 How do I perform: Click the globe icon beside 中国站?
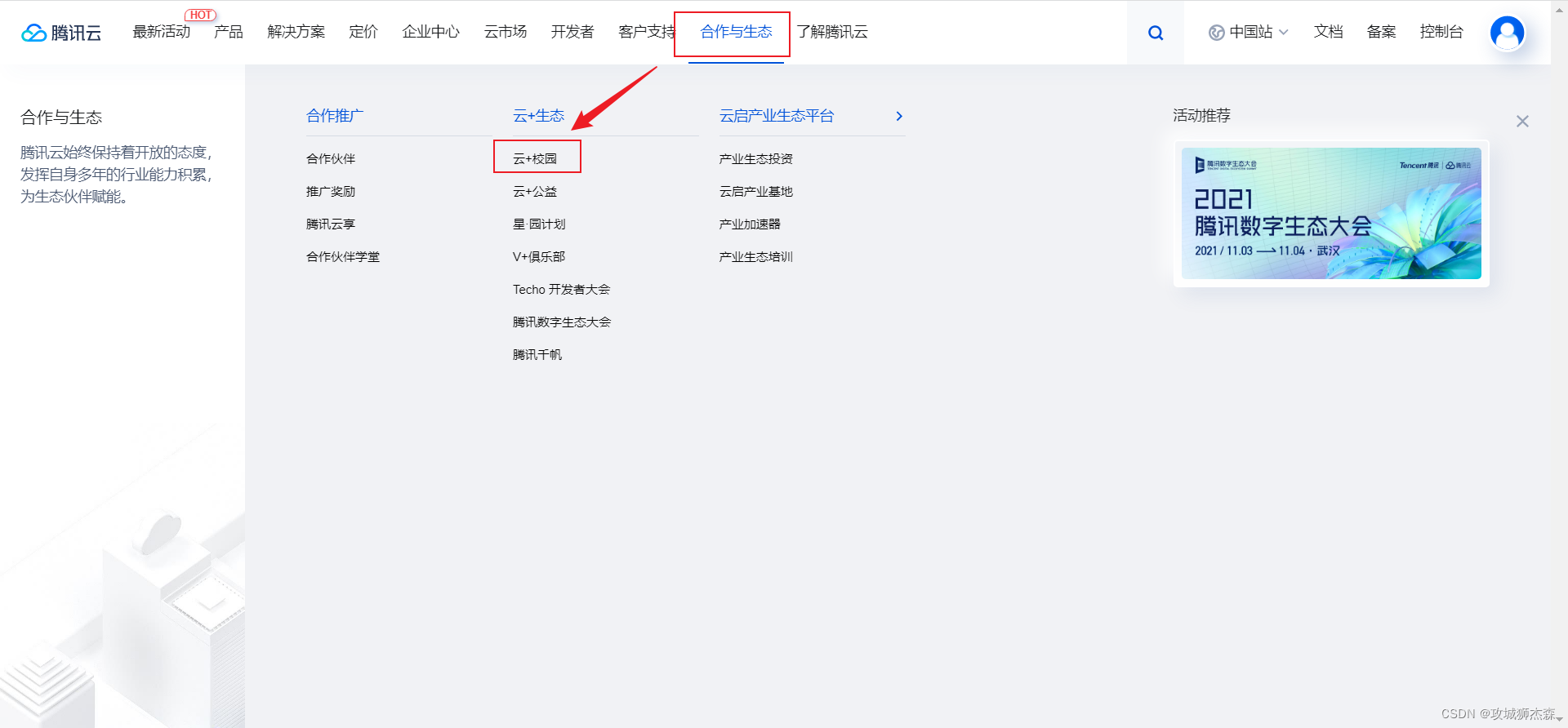(x=1216, y=33)
